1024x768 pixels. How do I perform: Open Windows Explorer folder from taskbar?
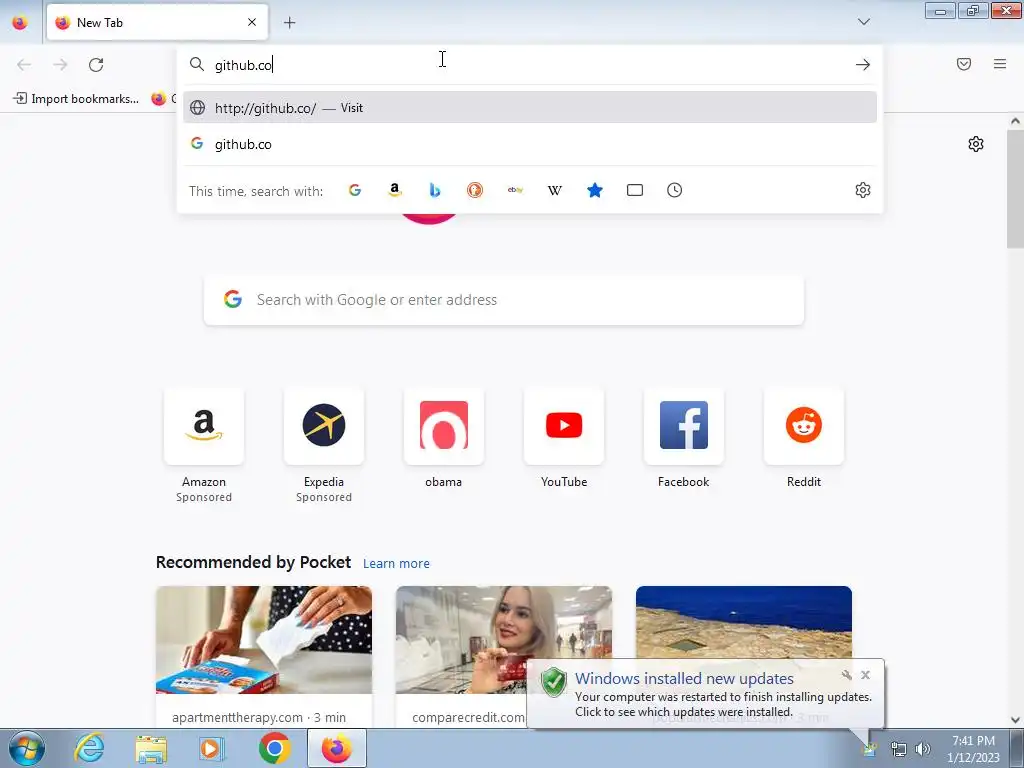coord(151,748)
